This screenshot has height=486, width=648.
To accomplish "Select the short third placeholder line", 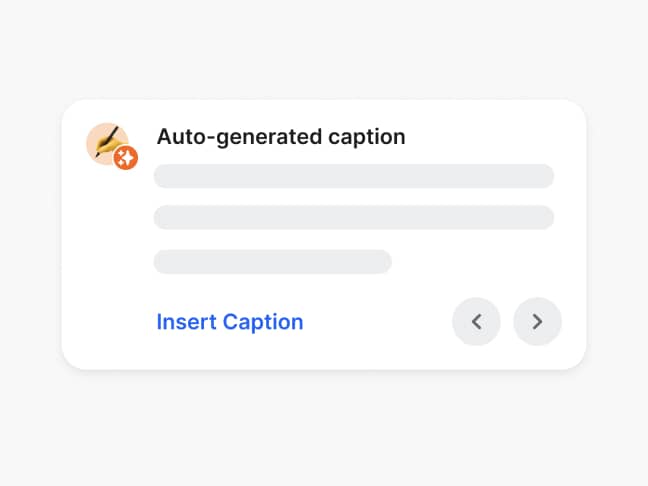I will [x=272, y=261].
